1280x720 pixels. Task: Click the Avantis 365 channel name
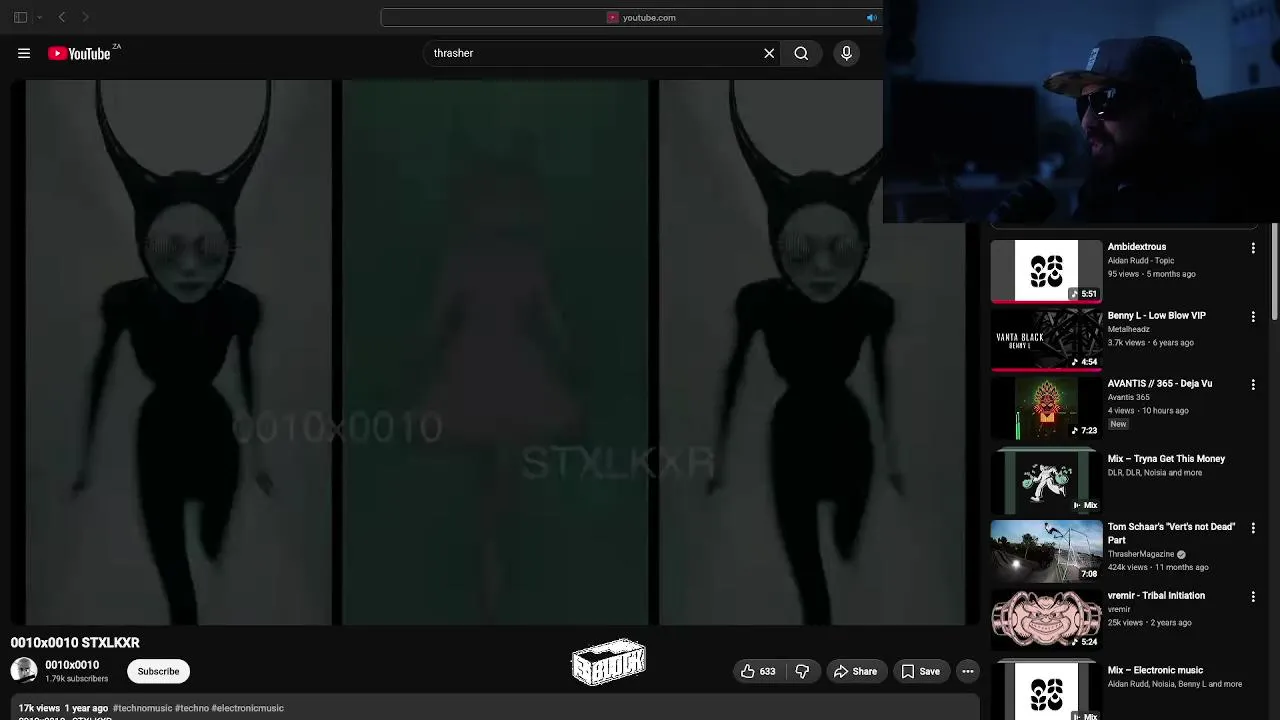tap(1128, 397)
